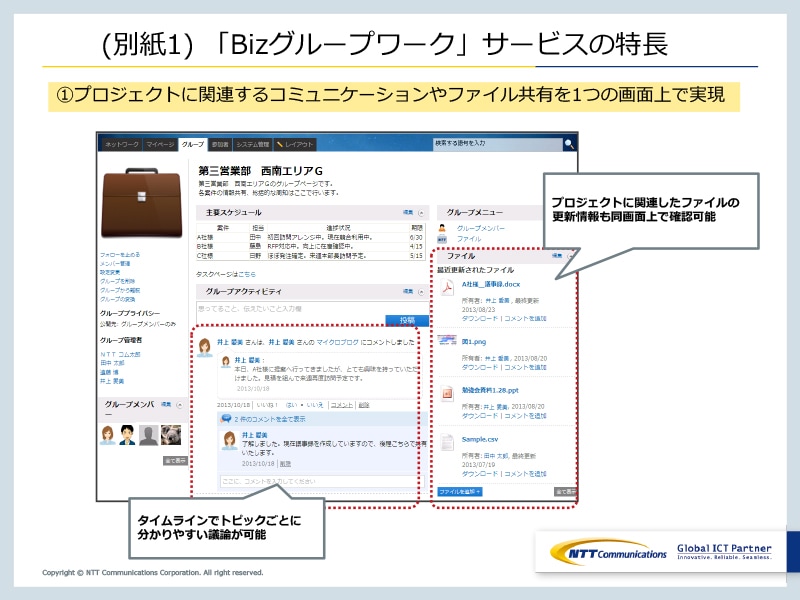Open NTT コム太郎 administrator link
Screen dimensions: 800x600
coord(120,354)
